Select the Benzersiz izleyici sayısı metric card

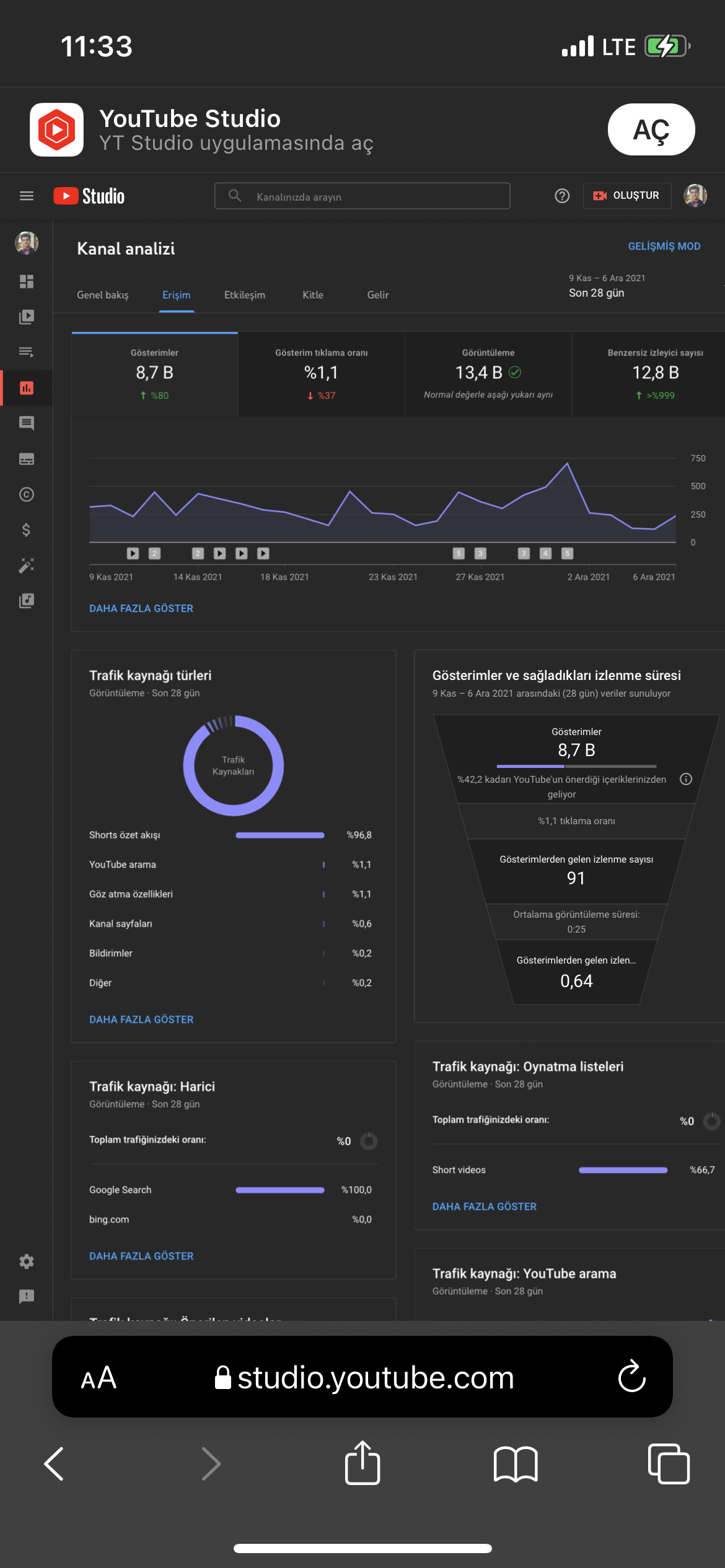click(x=649, y=374)
